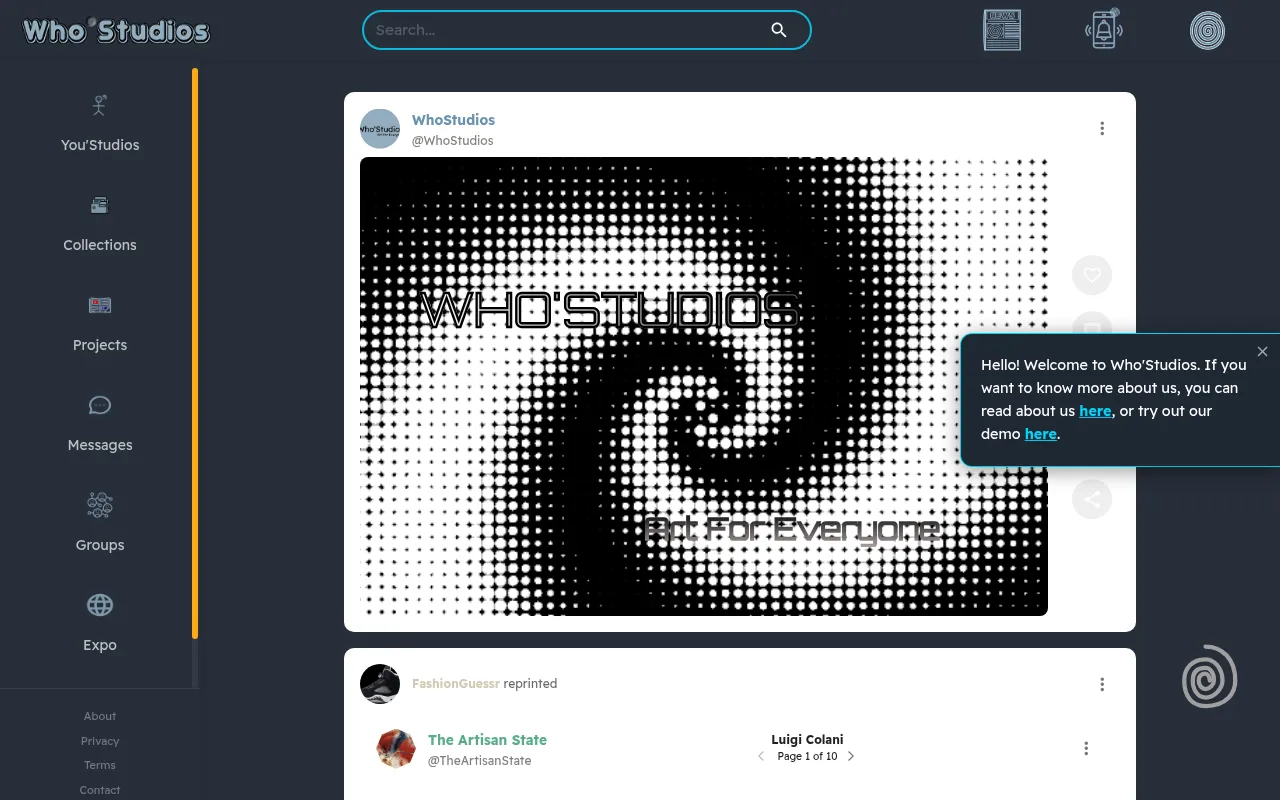Open FashionGuessr's profile link

tap(456, 684)
